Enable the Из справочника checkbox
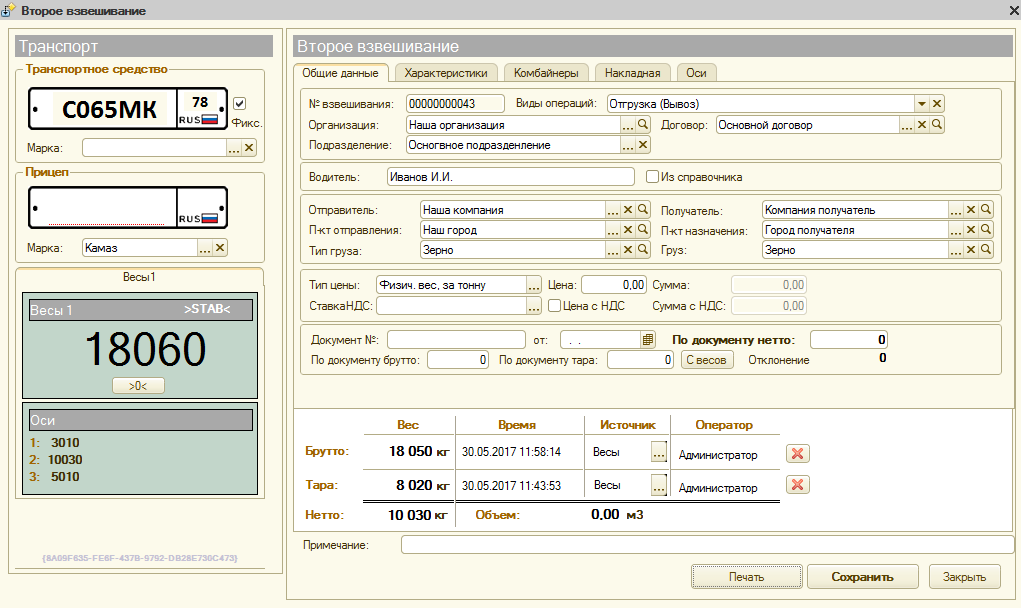1021x608 pixels. [x=653, y=177]
